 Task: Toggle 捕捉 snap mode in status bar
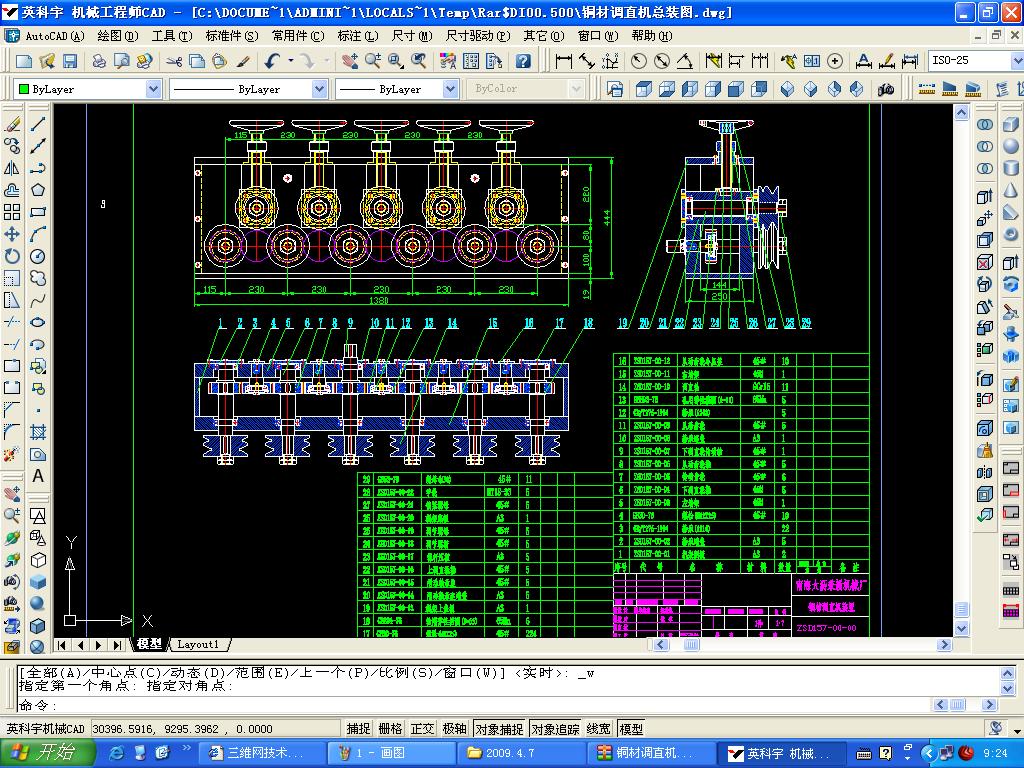[358, 729]
